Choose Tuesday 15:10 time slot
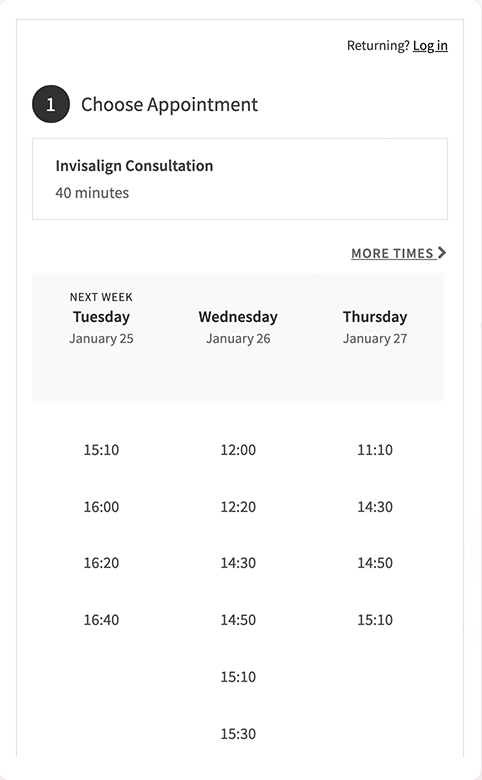The width and height of the screenshot is (482, 780). pos(101,450)
